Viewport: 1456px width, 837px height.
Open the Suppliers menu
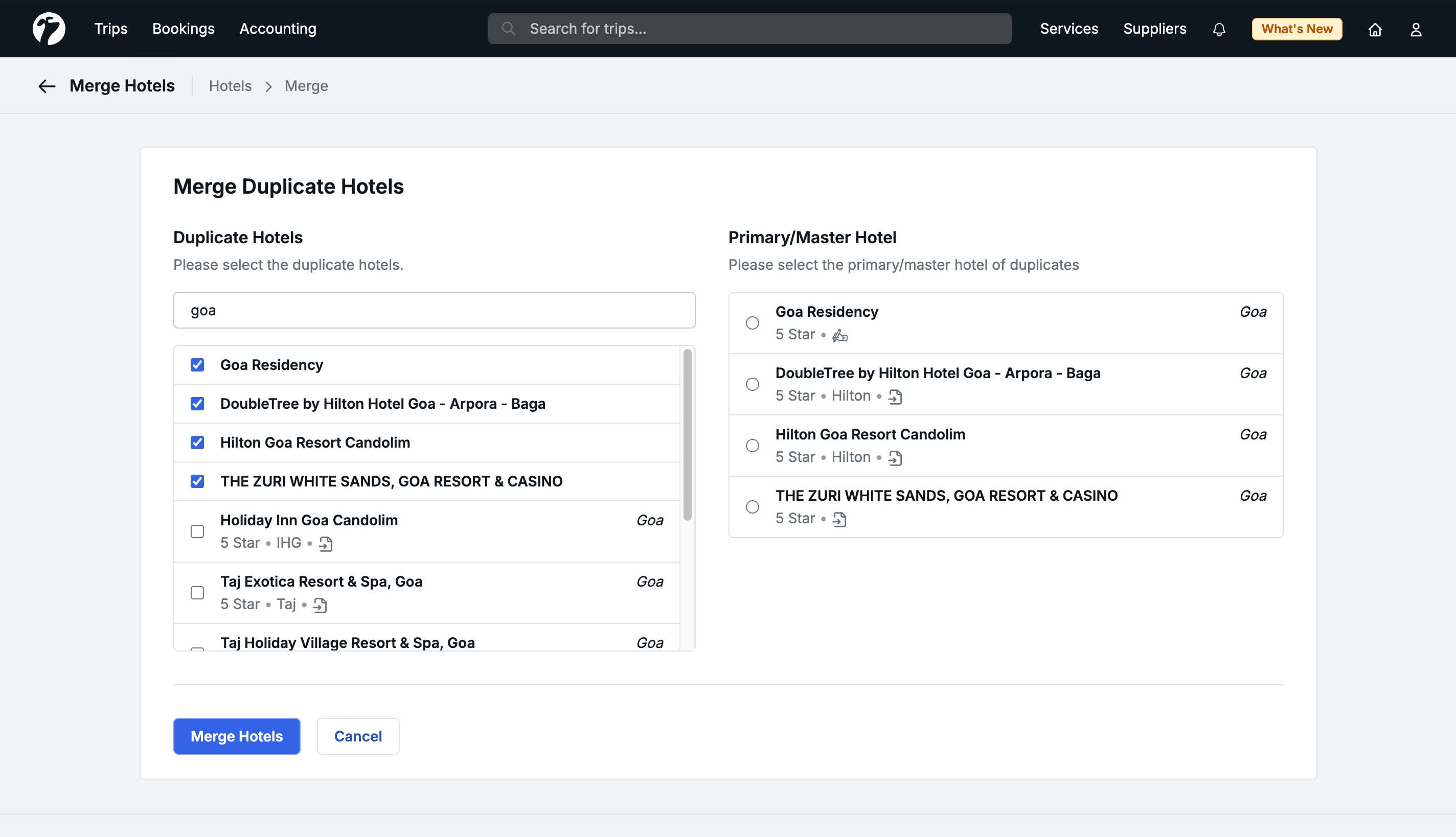[1154, 29]
